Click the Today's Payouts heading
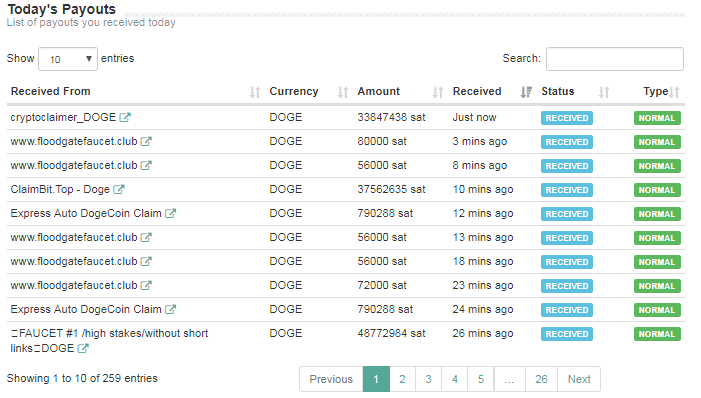This screenshot has width=701, height=398. point(62,9)
